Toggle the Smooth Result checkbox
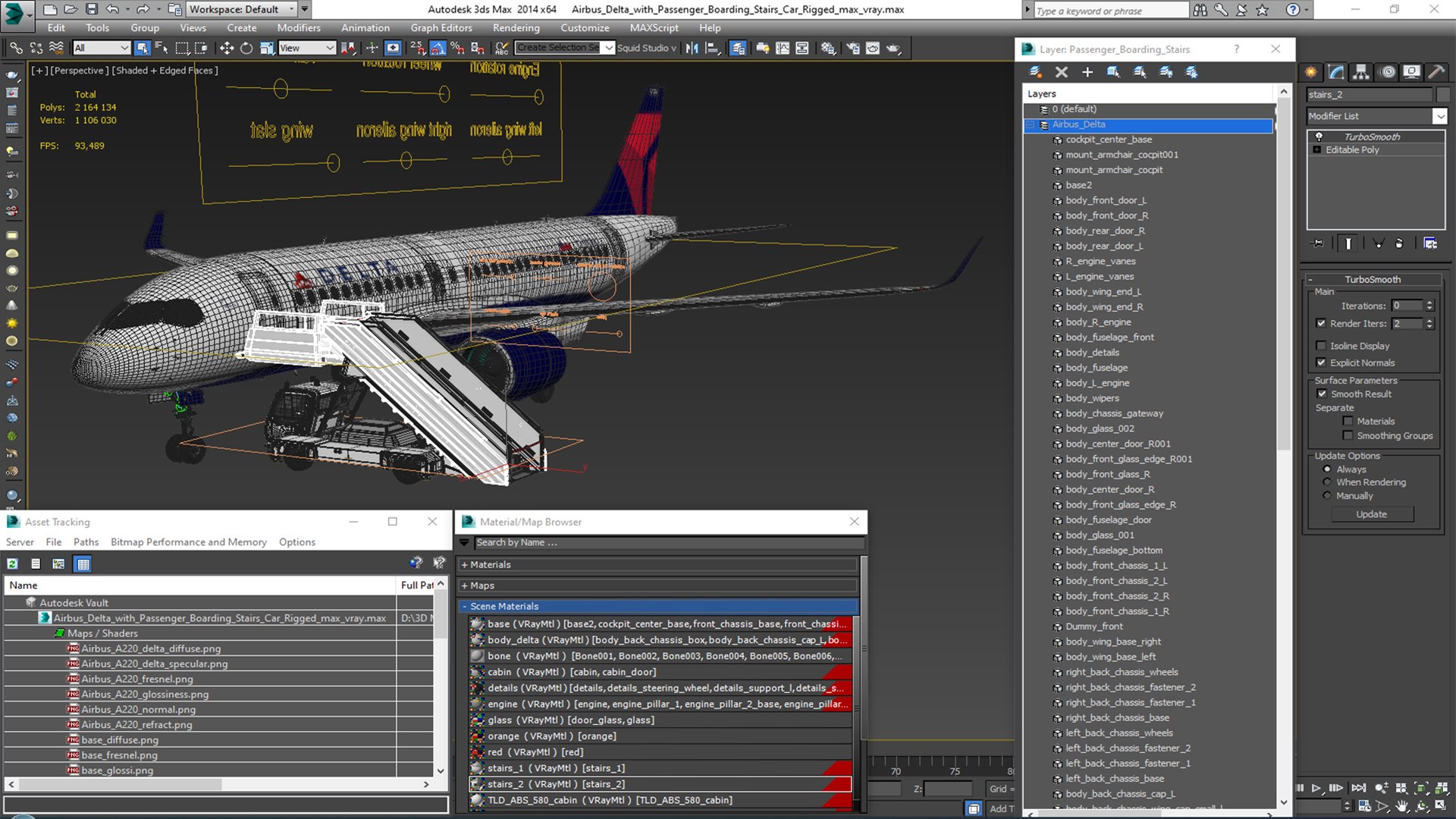The height and width of the screenshot is (819, 1456). point(1322,394)
